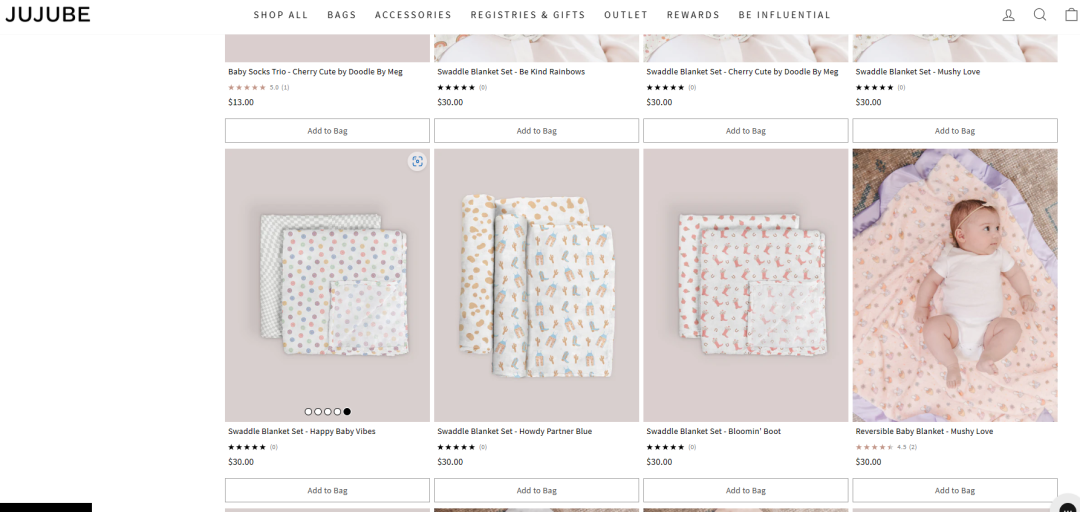Expand the Shop All menu
The width and height of the screenshot is (1080, 512).
[281, 15]
